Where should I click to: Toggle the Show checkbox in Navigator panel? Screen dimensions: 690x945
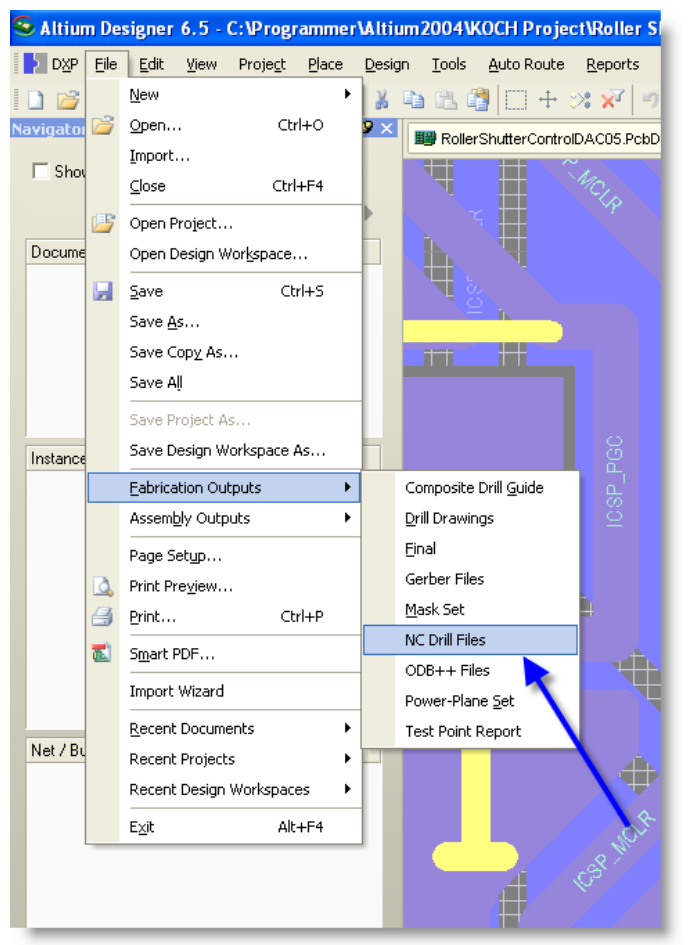pyautogui.click(x=41, y=171)
